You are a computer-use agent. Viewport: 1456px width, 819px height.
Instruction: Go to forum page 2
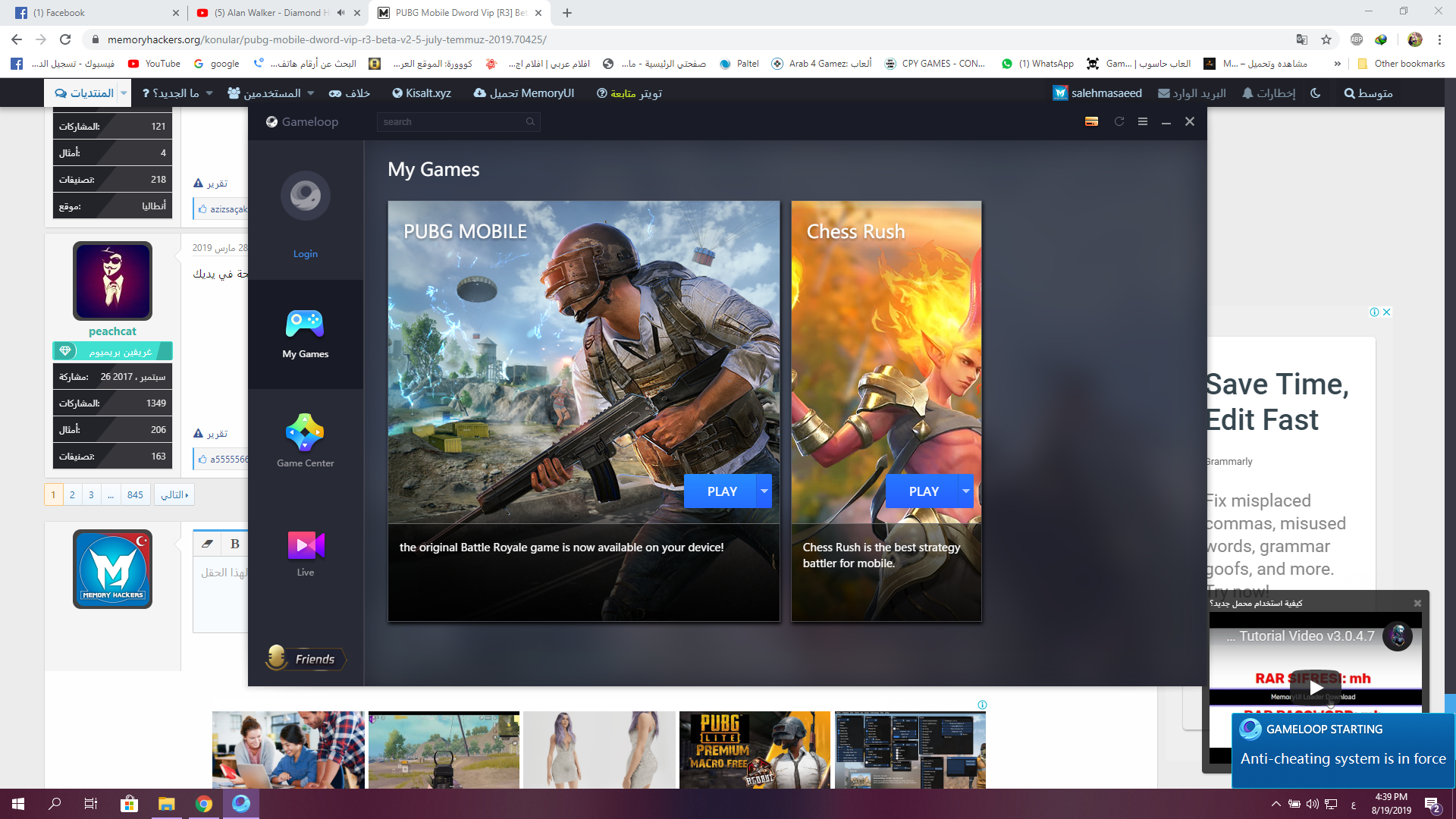(72, 494)
